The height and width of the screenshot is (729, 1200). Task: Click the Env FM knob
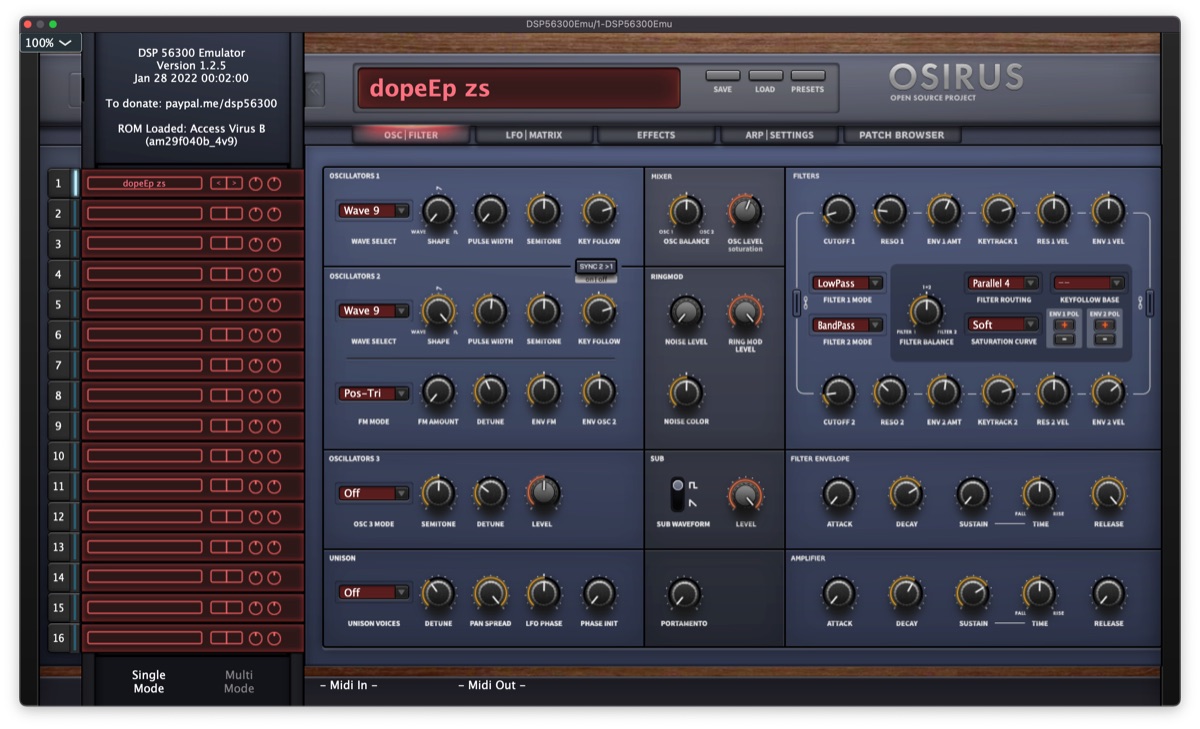tap(543, 391)
